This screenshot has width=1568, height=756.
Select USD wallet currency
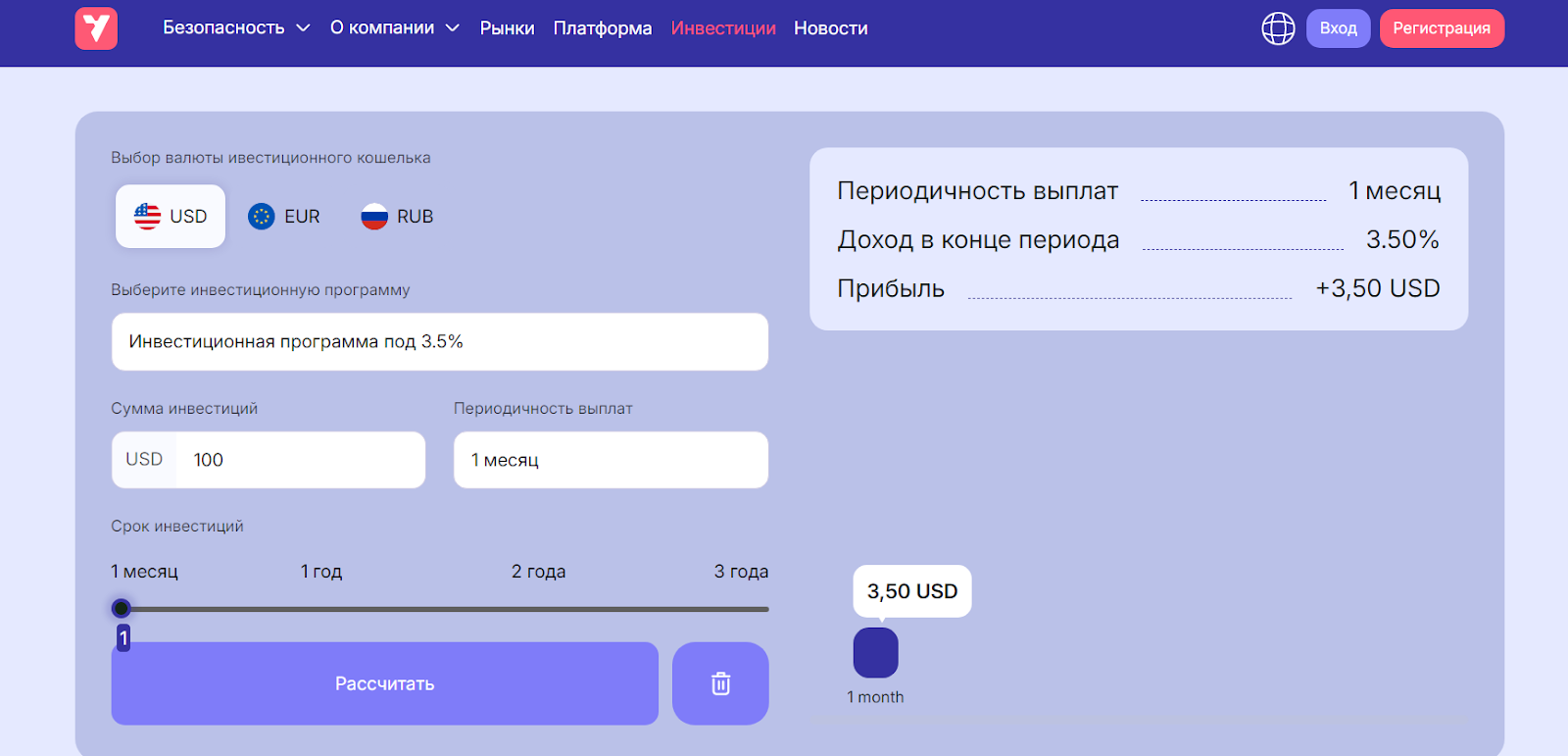(x=171, y=217)
